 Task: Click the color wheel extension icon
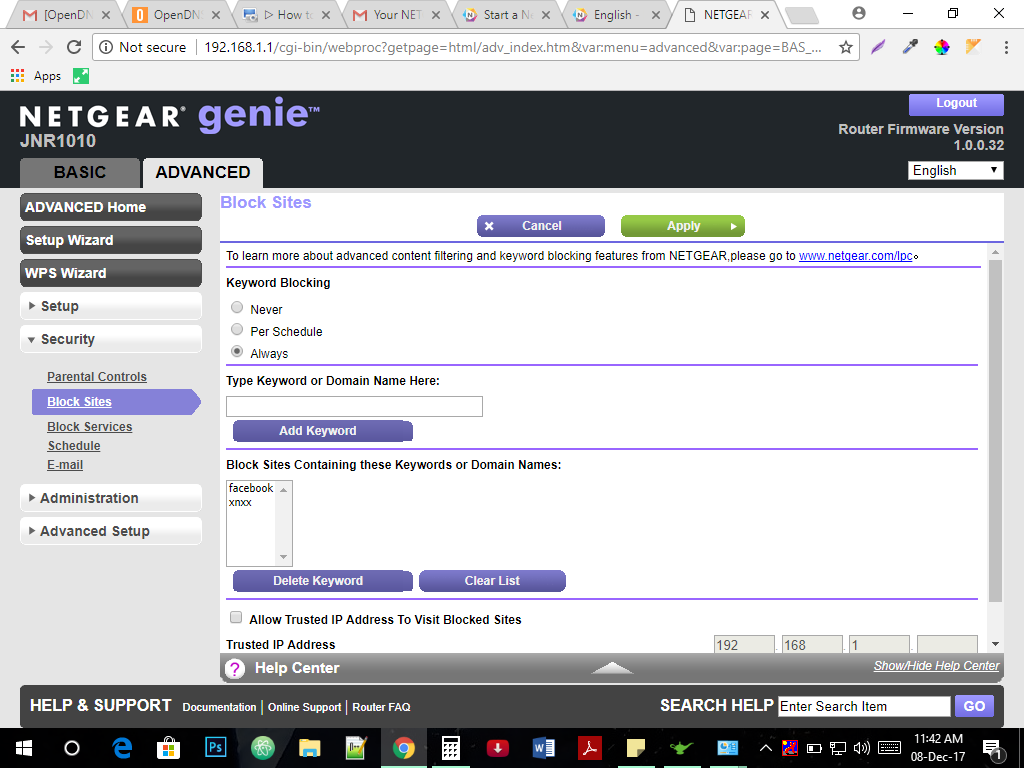point(941,47)
